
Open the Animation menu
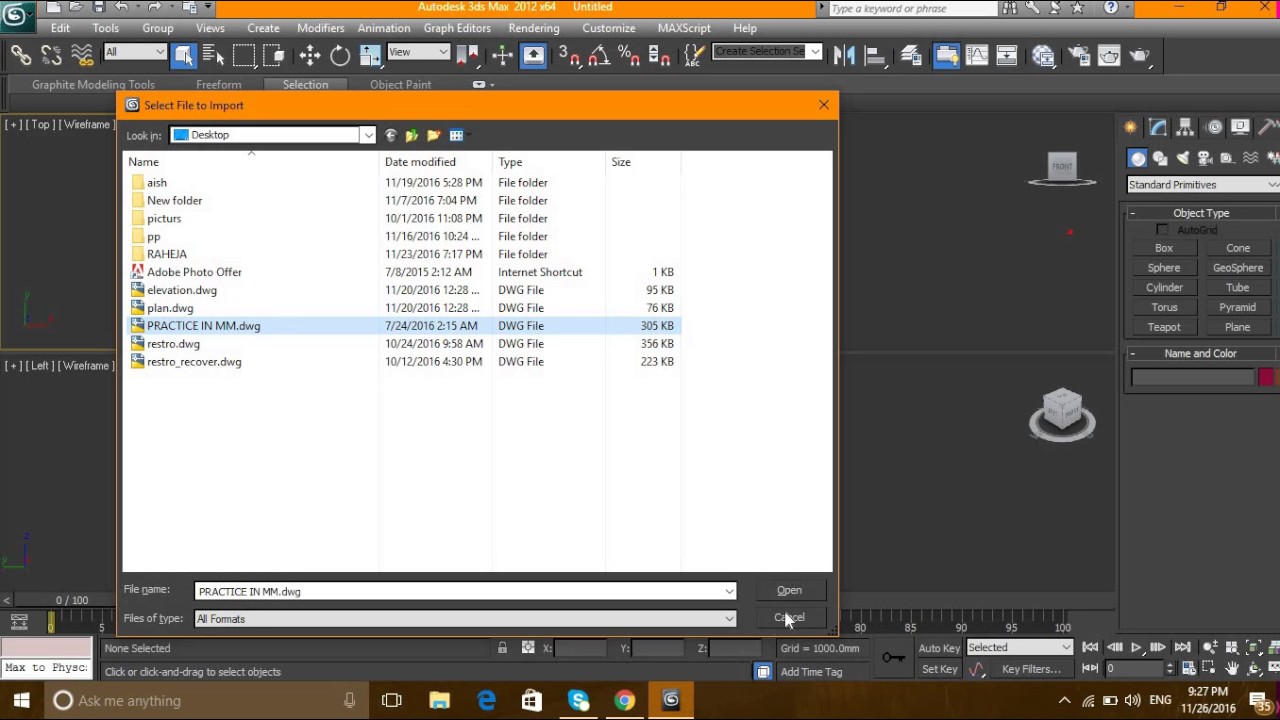point(384,28)
